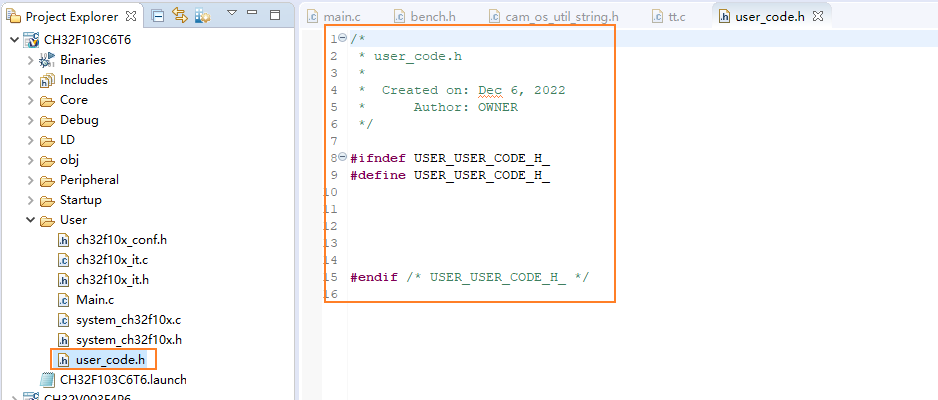Image resolution: width=938 pixels, height=400 pixels.
Task: Select the CH32F103C6T6 project icon
Action: click(x=31, y=40)
